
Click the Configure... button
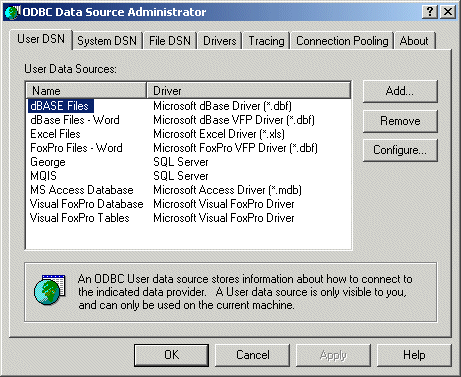[400, 150]
